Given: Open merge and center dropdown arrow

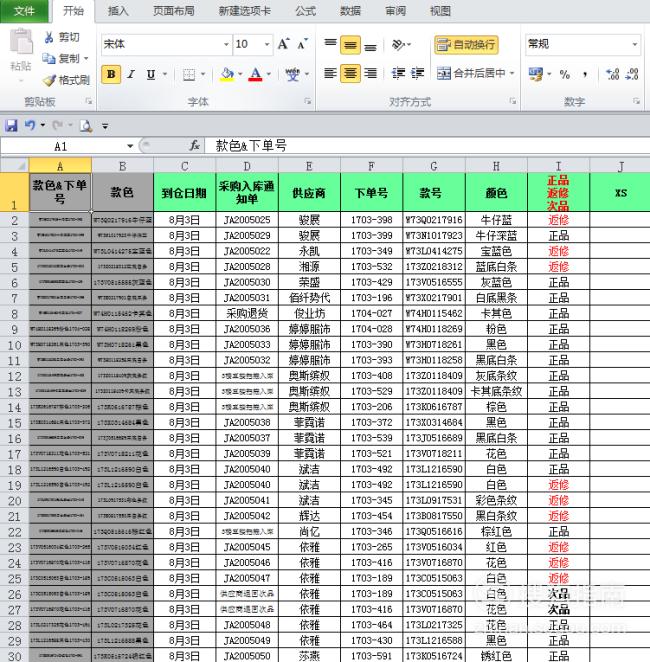Looking at the screenshot, I should [512, 73].
